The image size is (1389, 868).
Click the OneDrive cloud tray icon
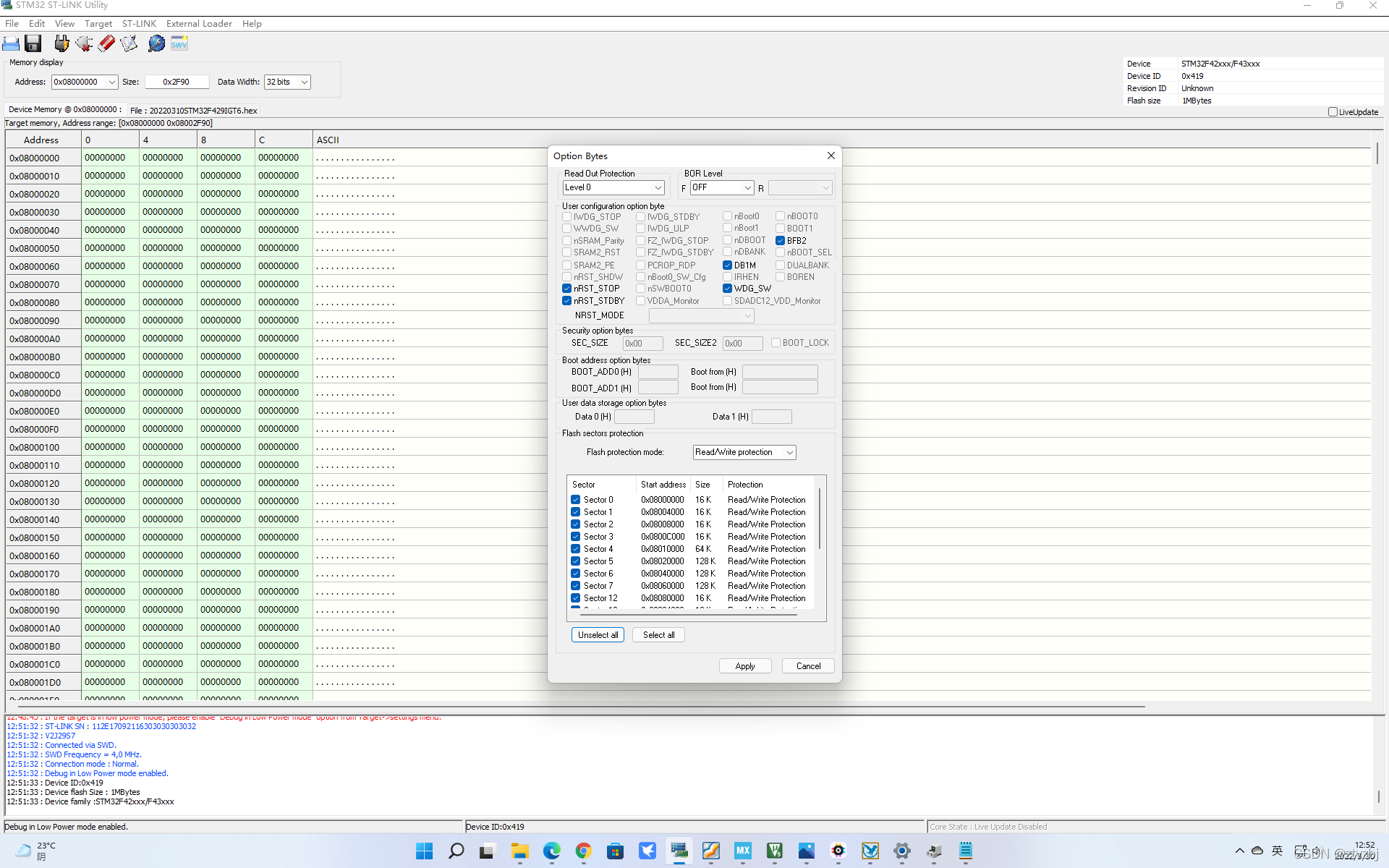pyautogui.click(x=1257, y=851)
